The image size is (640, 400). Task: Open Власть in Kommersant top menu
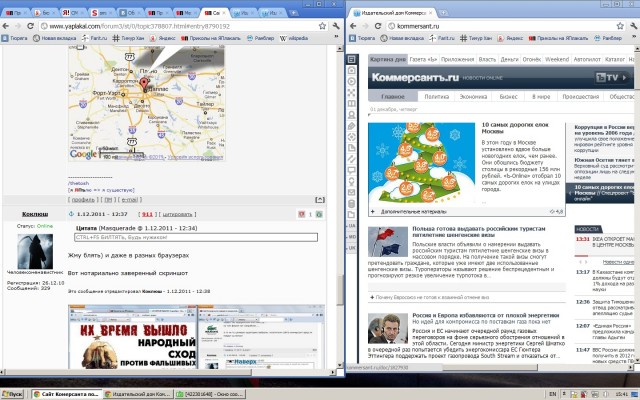[487, 59]
